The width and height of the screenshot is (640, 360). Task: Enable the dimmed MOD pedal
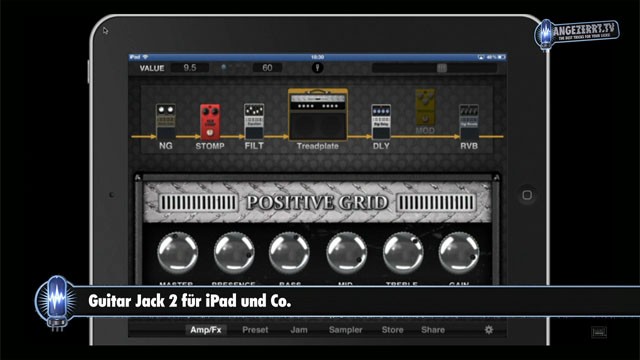(425, 107)
